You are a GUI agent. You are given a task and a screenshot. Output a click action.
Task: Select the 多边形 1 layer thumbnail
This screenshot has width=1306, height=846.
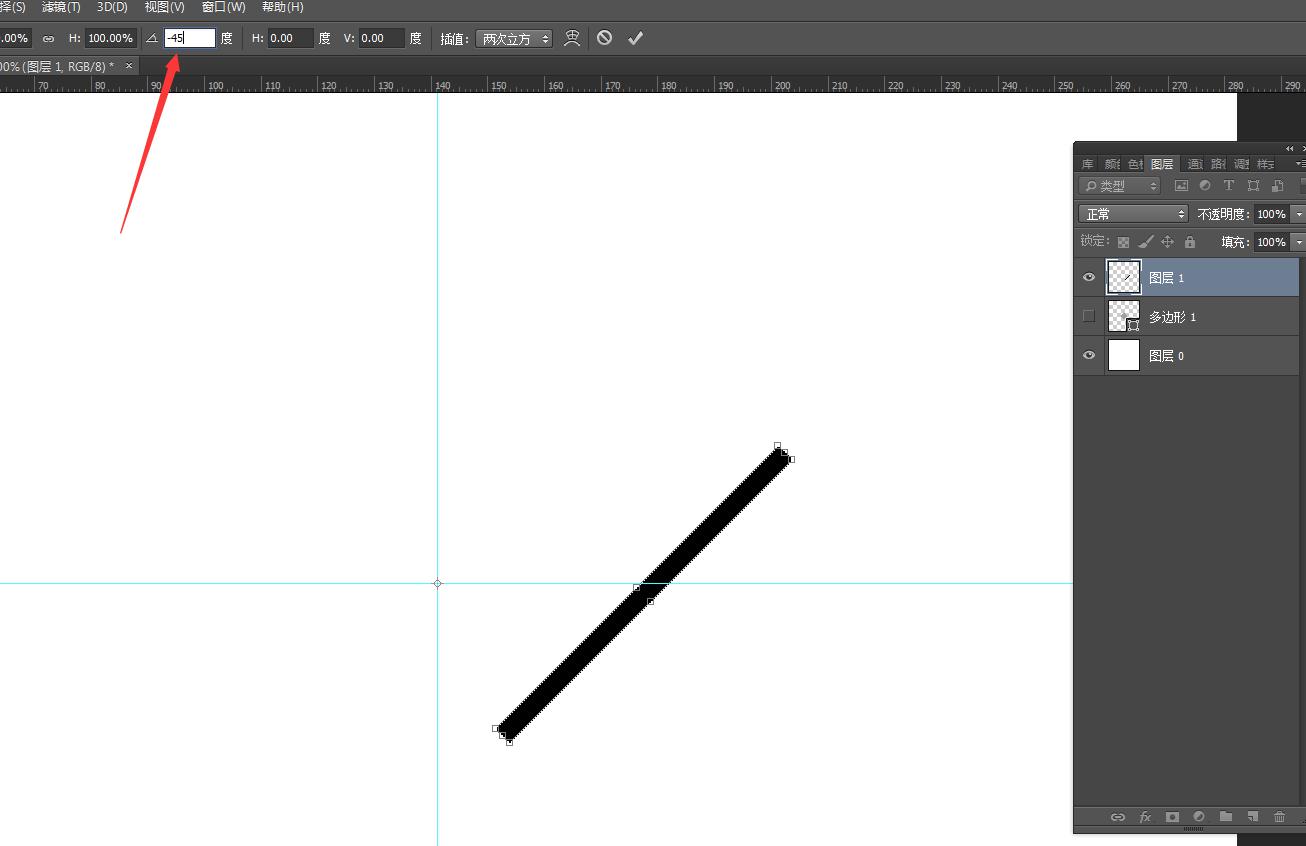click(1124, 317)
